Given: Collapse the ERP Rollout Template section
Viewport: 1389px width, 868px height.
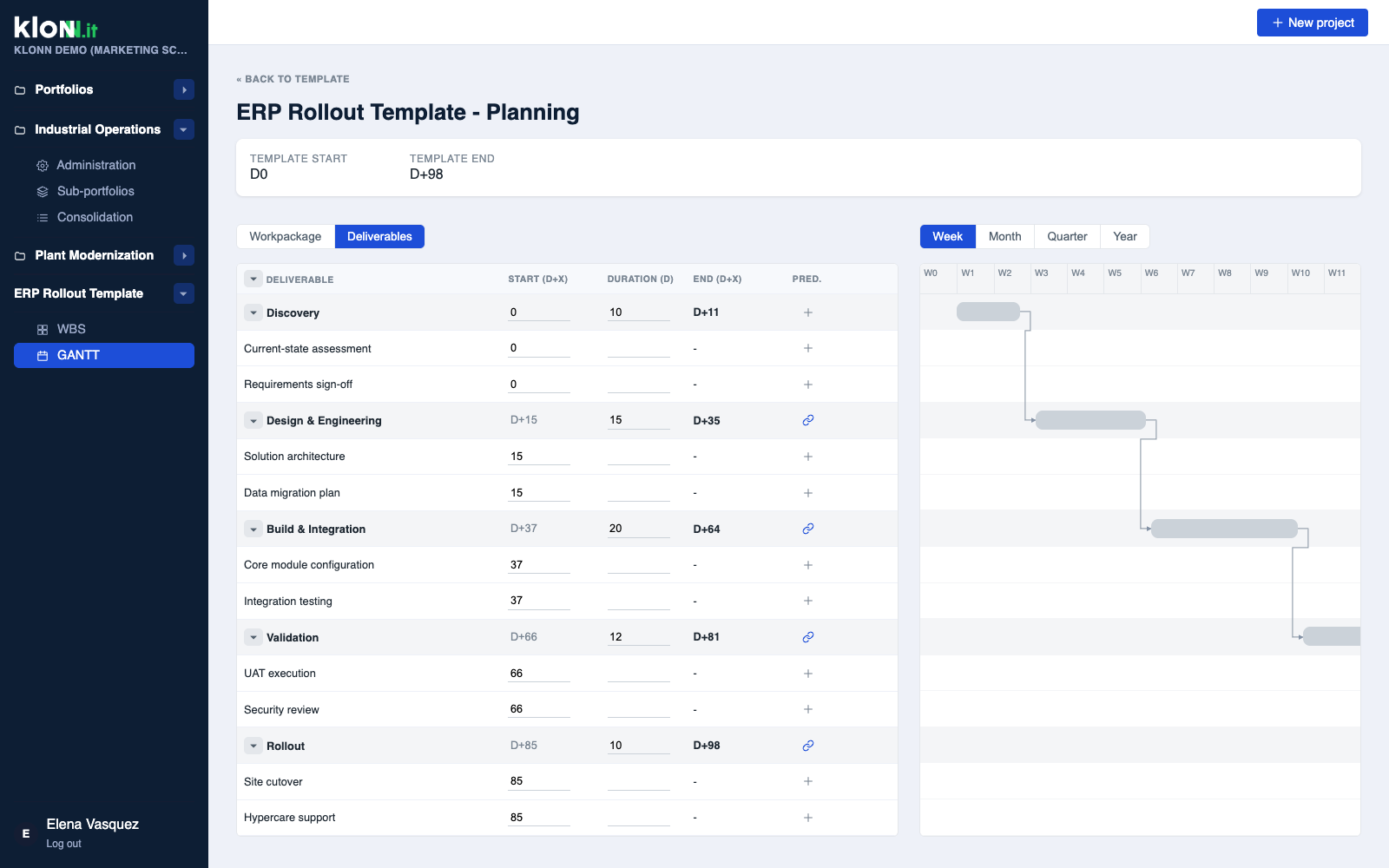Looking at the screenshot, I should click(184, 293).
